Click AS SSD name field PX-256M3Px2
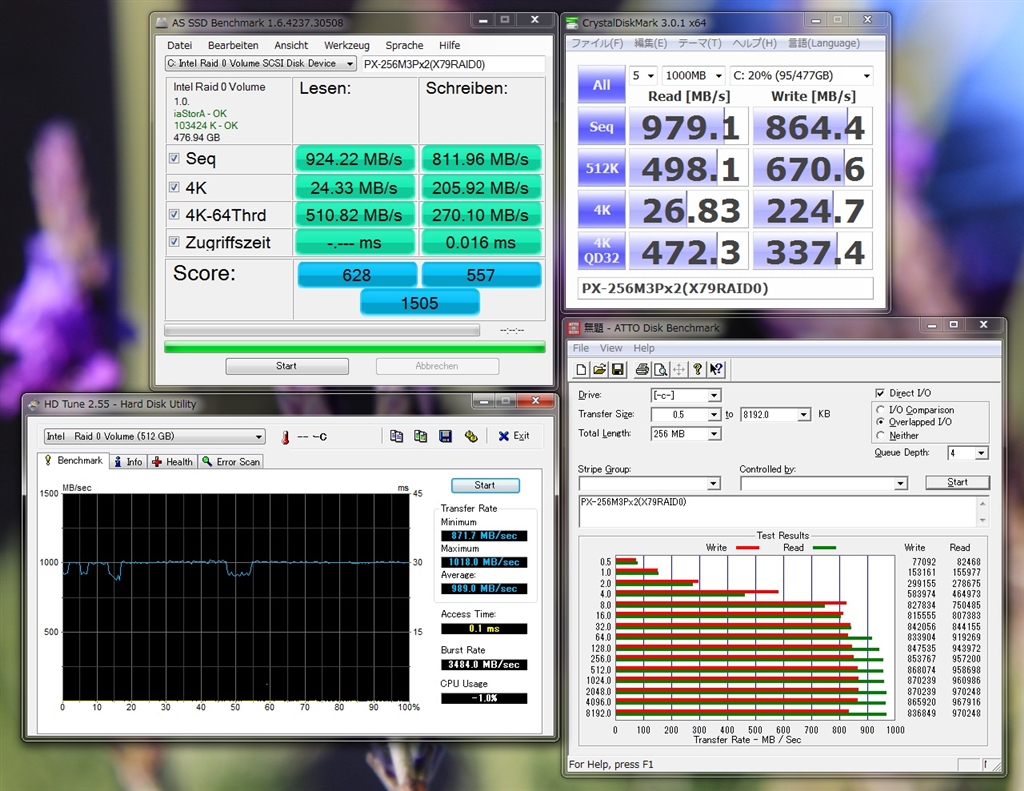Screen dimensions: 1024x791 coord(453,64)
